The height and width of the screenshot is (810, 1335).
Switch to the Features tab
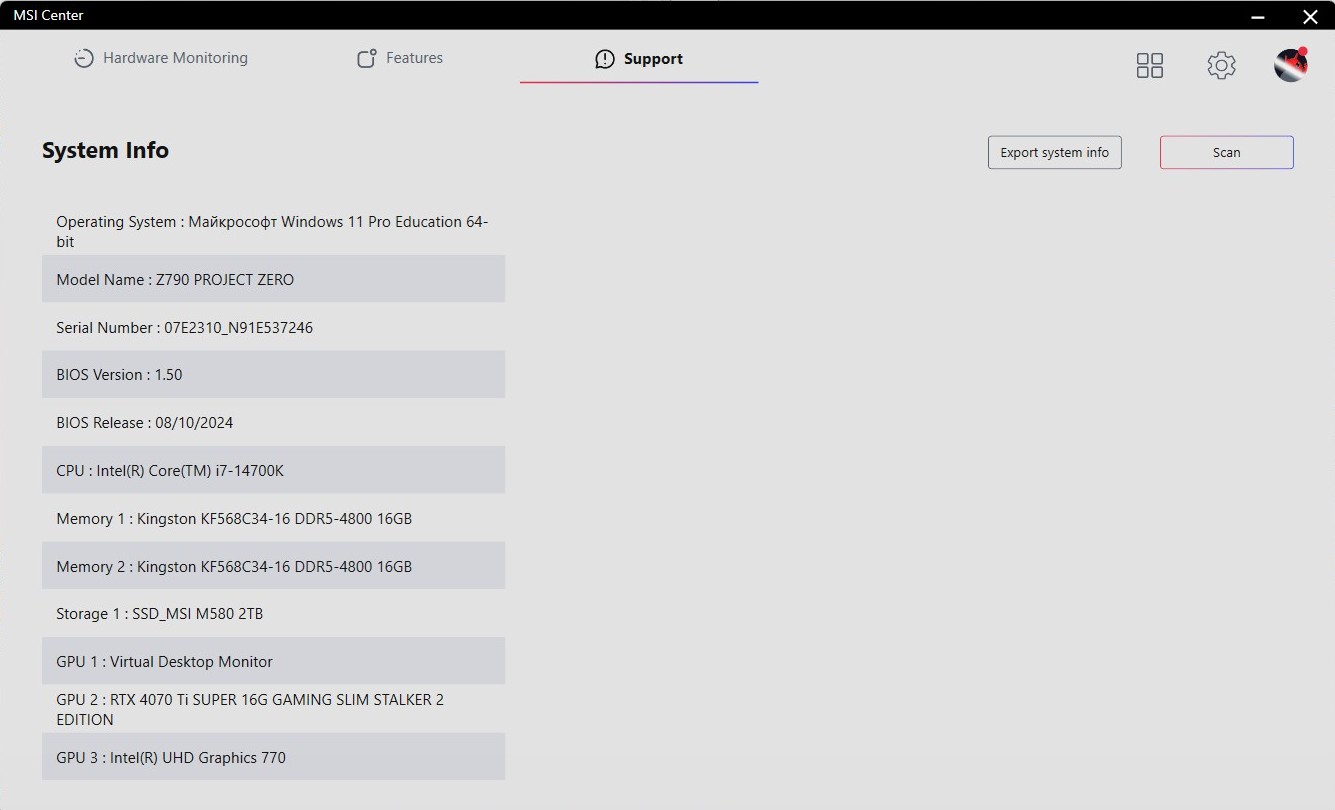pos(400,58)
